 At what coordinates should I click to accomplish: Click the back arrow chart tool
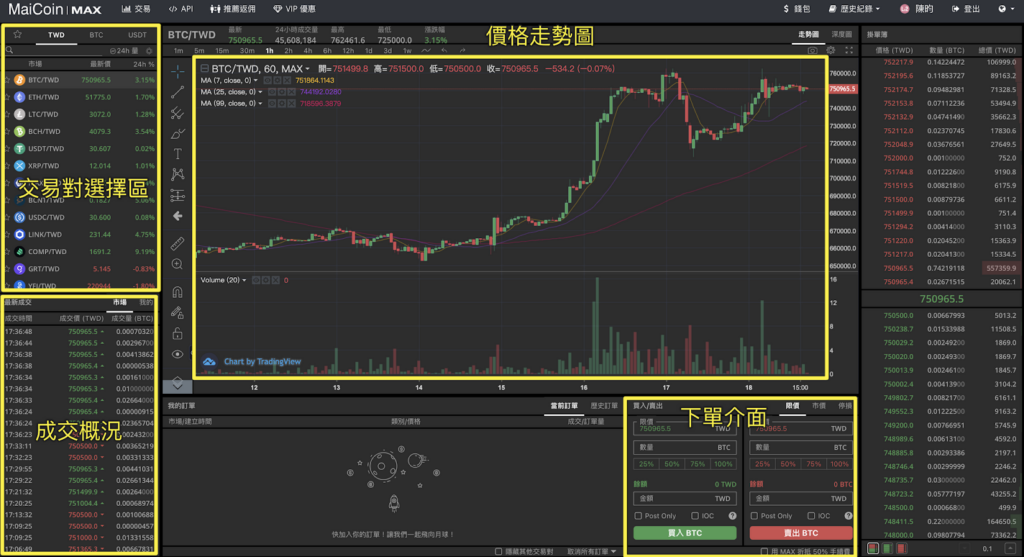pos(177,216)
